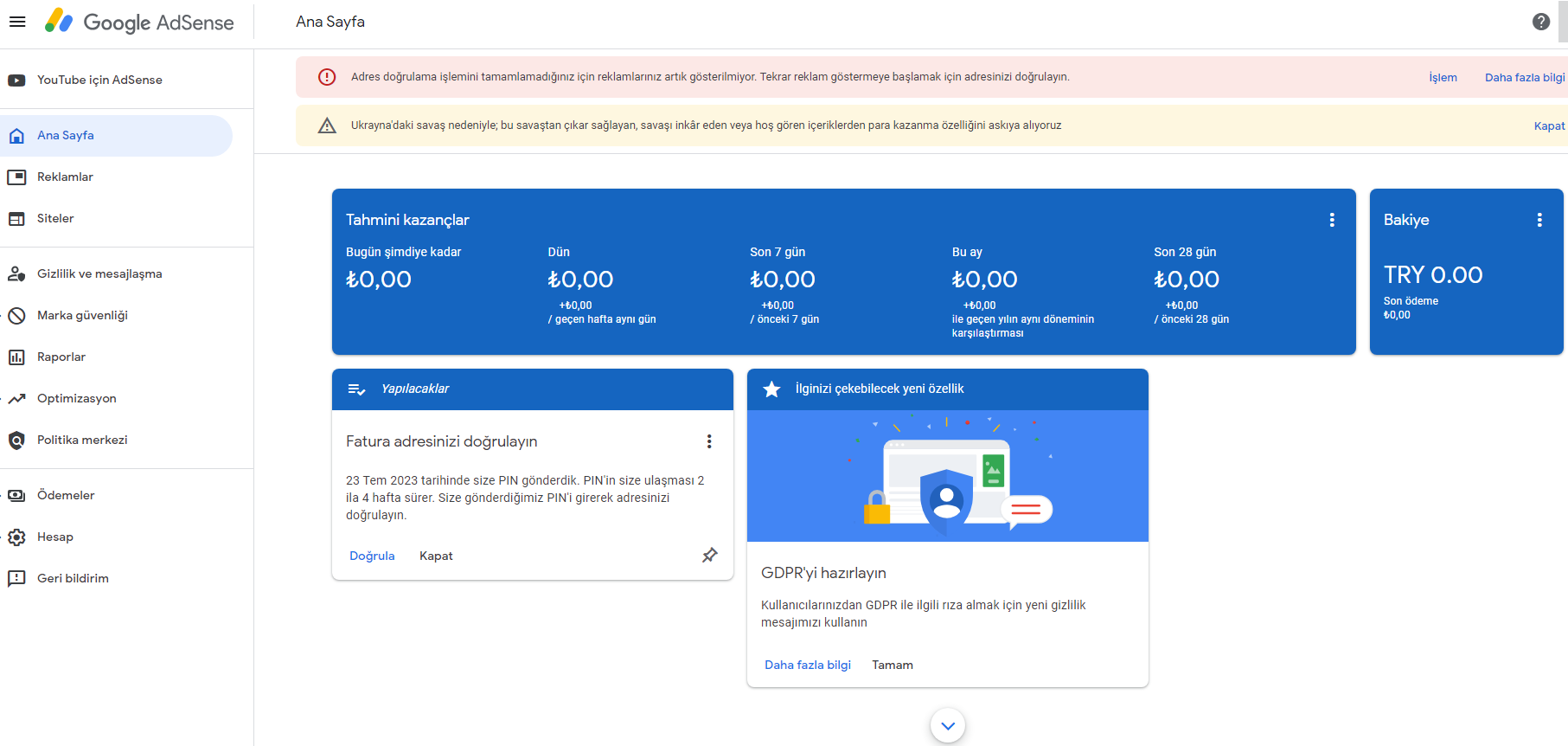
Task: Click the Bu ay earnings value
Action: coord(985,280)
